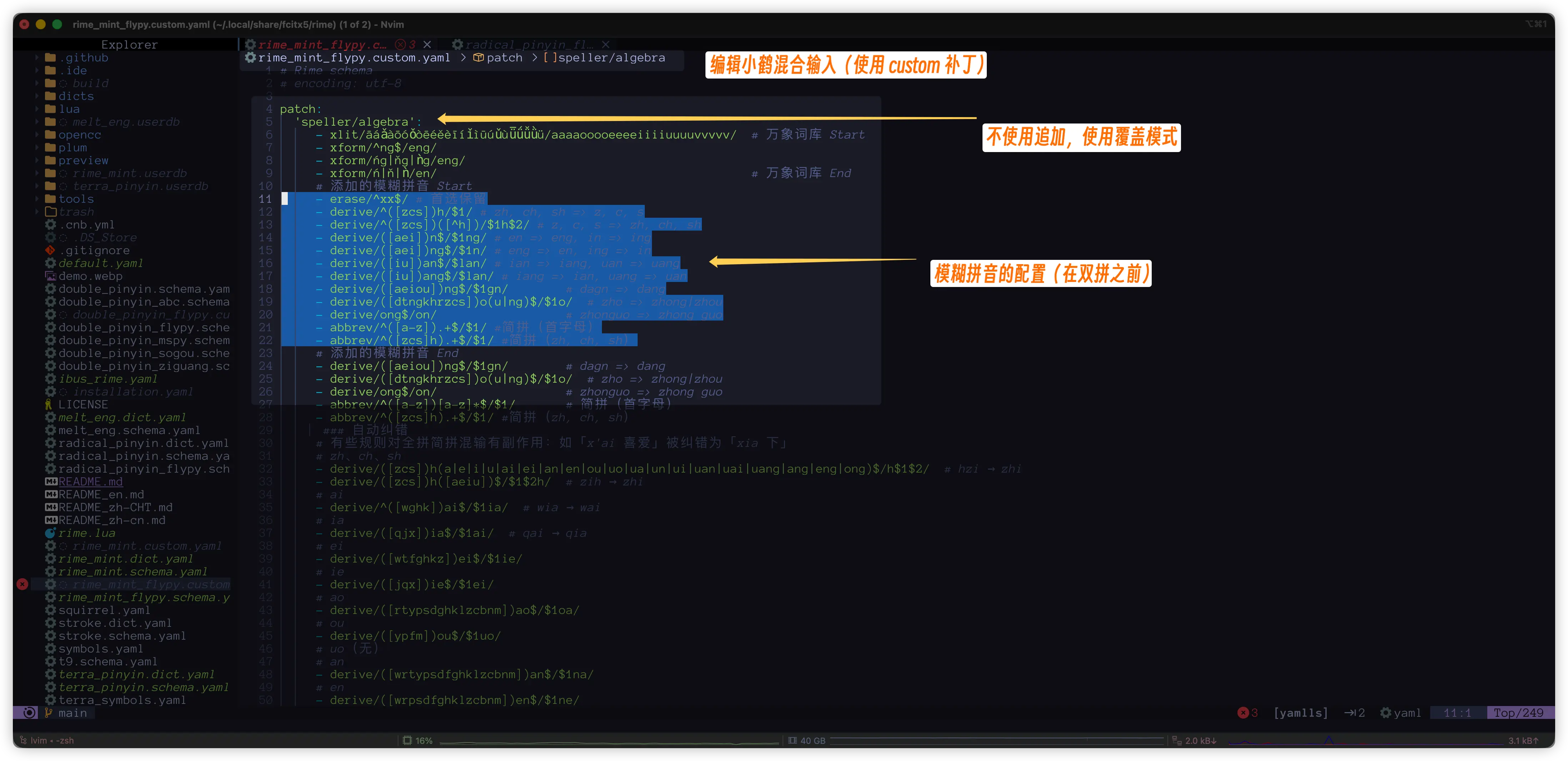1568x761 pixels.
Task: Click the red error icon in status bar
Action: pyautogui.click(x=1243, y=712)
